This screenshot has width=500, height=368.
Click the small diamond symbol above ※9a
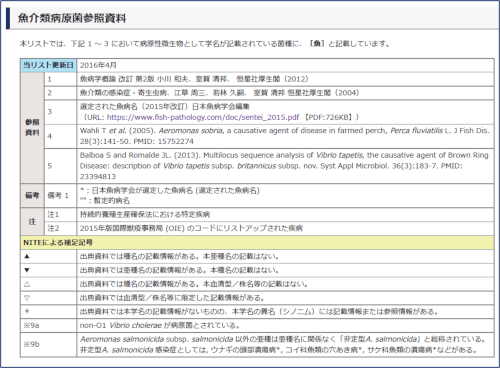27,311
